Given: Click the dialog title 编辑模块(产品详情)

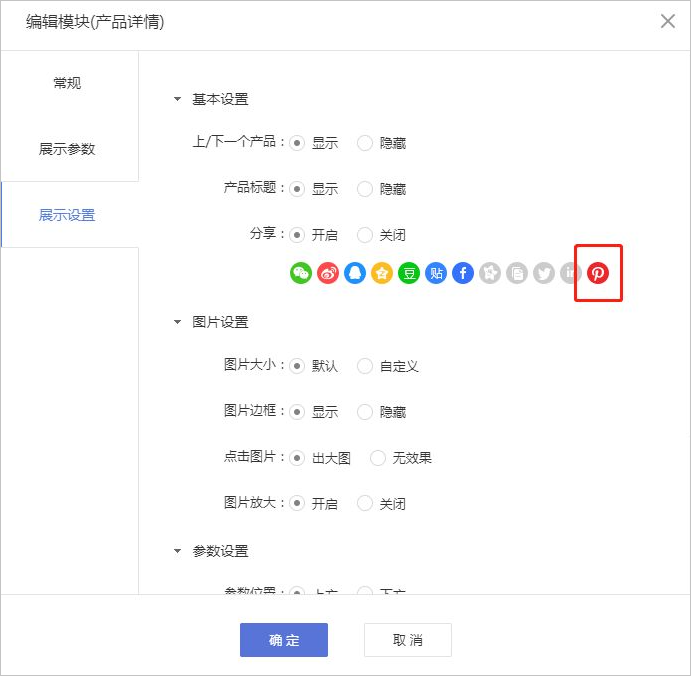Looking at the screenshot, I should coord(95,21).
